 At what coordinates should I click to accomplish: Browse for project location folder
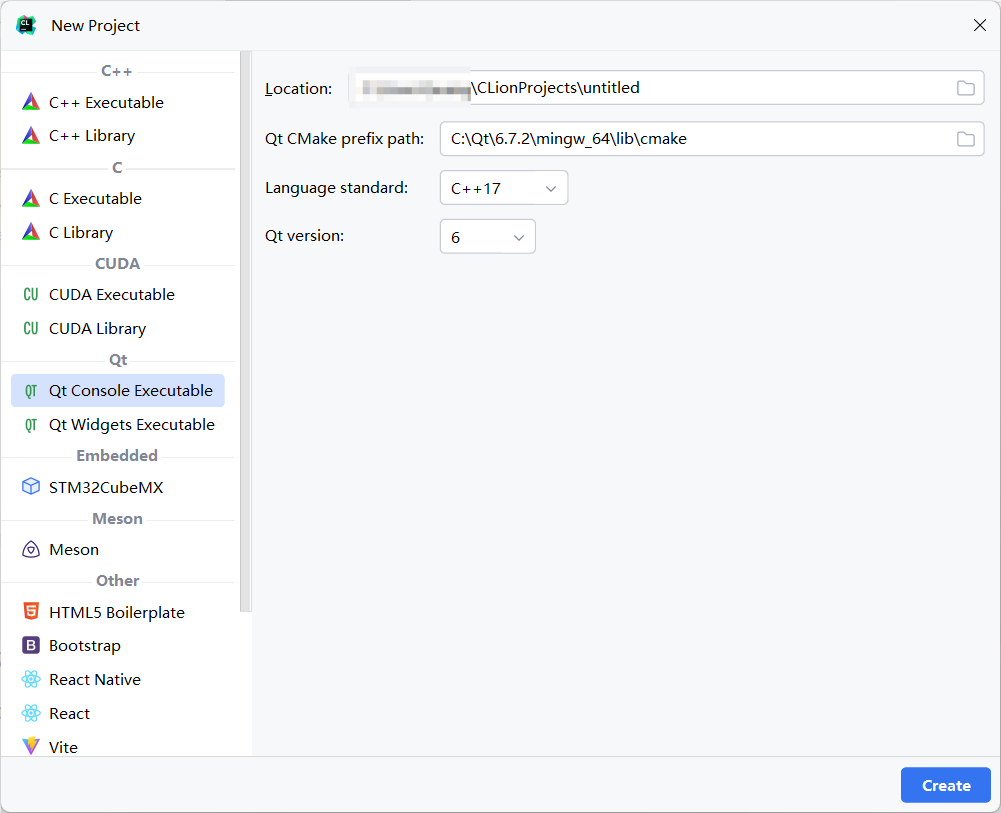point(965,88)
